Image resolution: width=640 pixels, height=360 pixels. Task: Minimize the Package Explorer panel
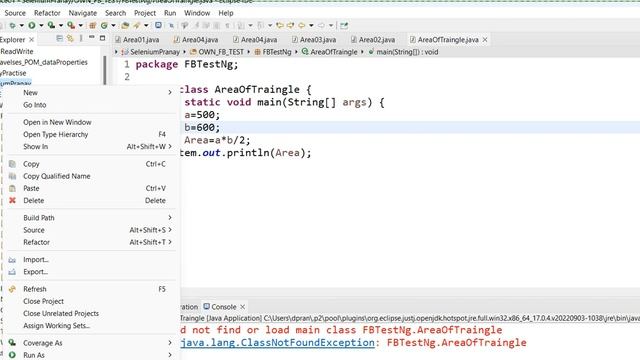pos(91,38)
